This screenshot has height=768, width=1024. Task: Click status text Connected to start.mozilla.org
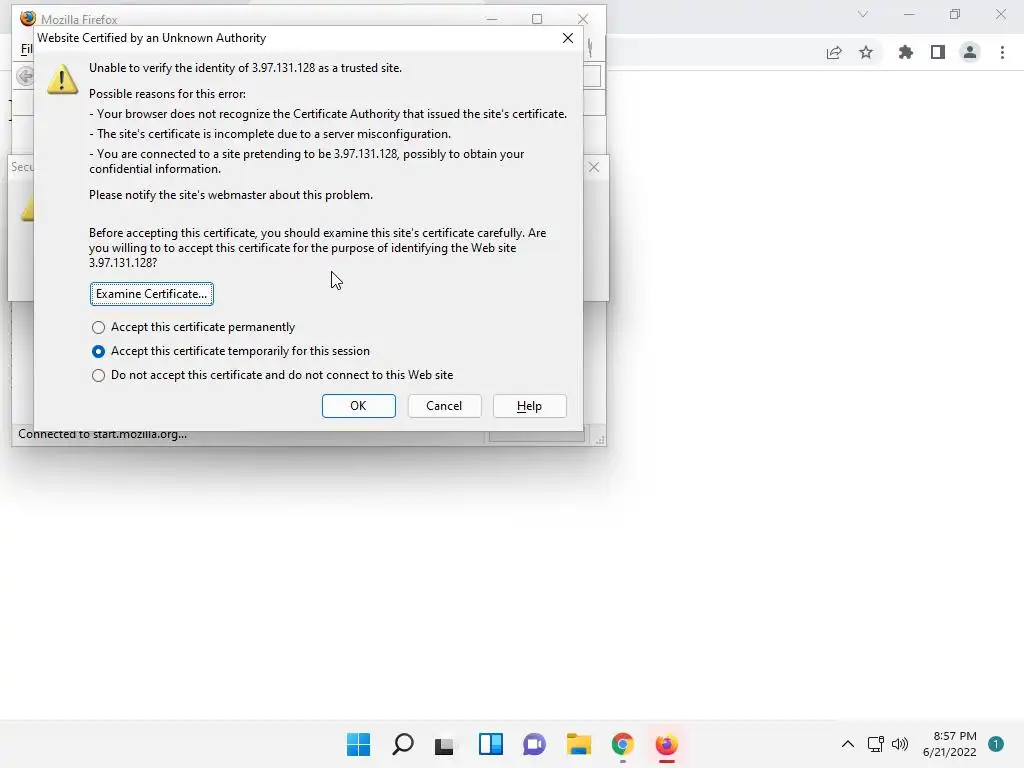coord(103,434)
